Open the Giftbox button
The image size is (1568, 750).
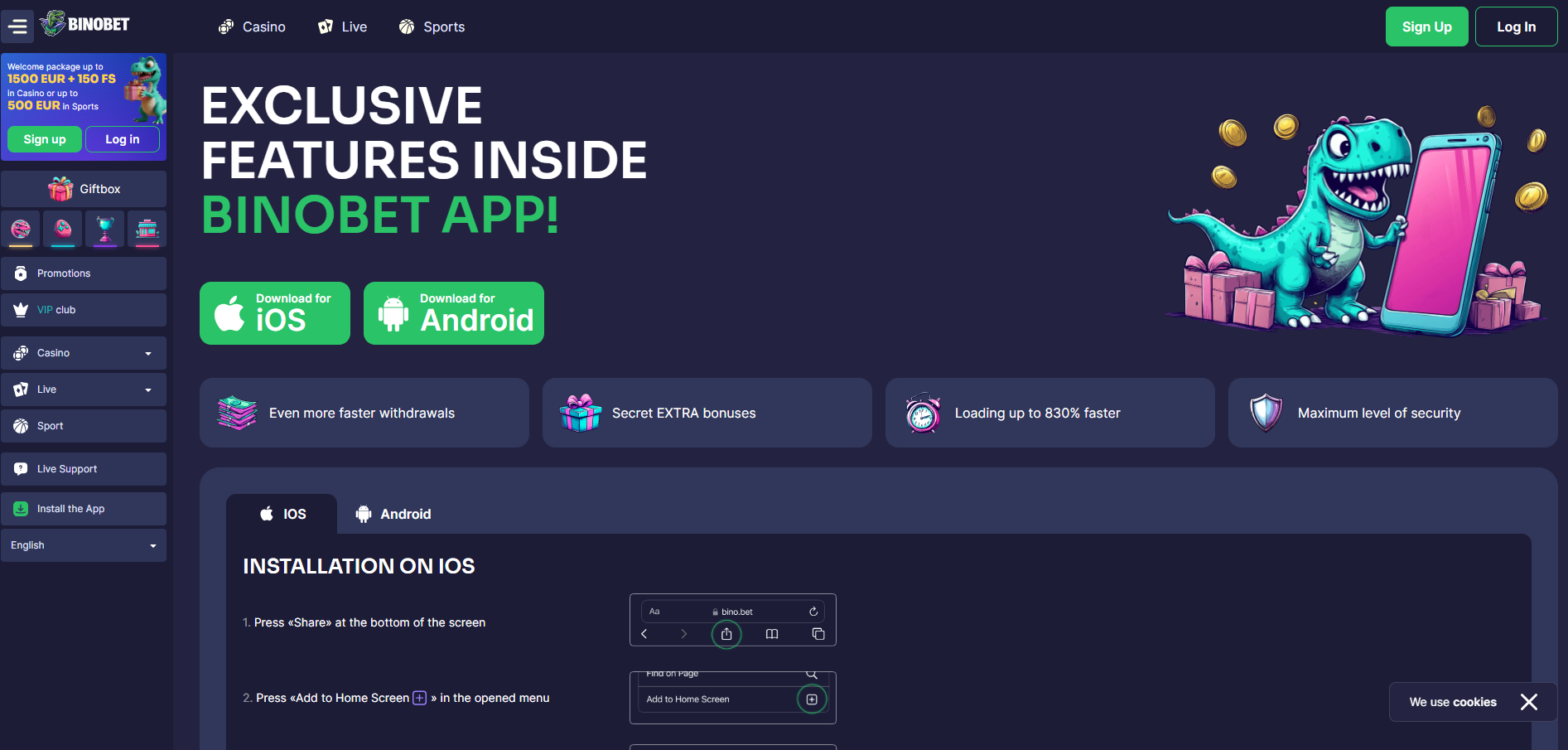(x=84, y=189)
